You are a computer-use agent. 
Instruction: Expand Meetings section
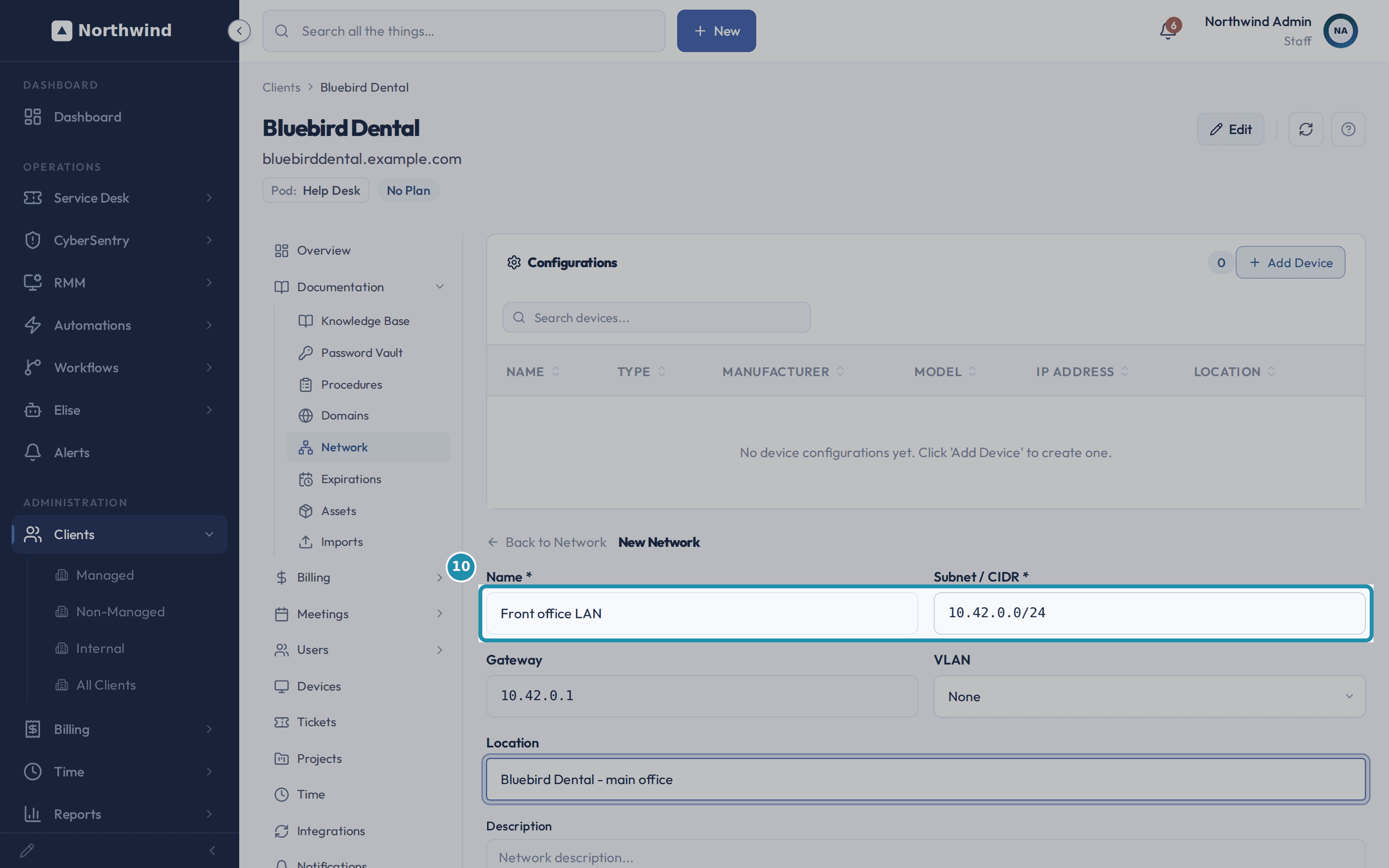click(x=360, y=614)
